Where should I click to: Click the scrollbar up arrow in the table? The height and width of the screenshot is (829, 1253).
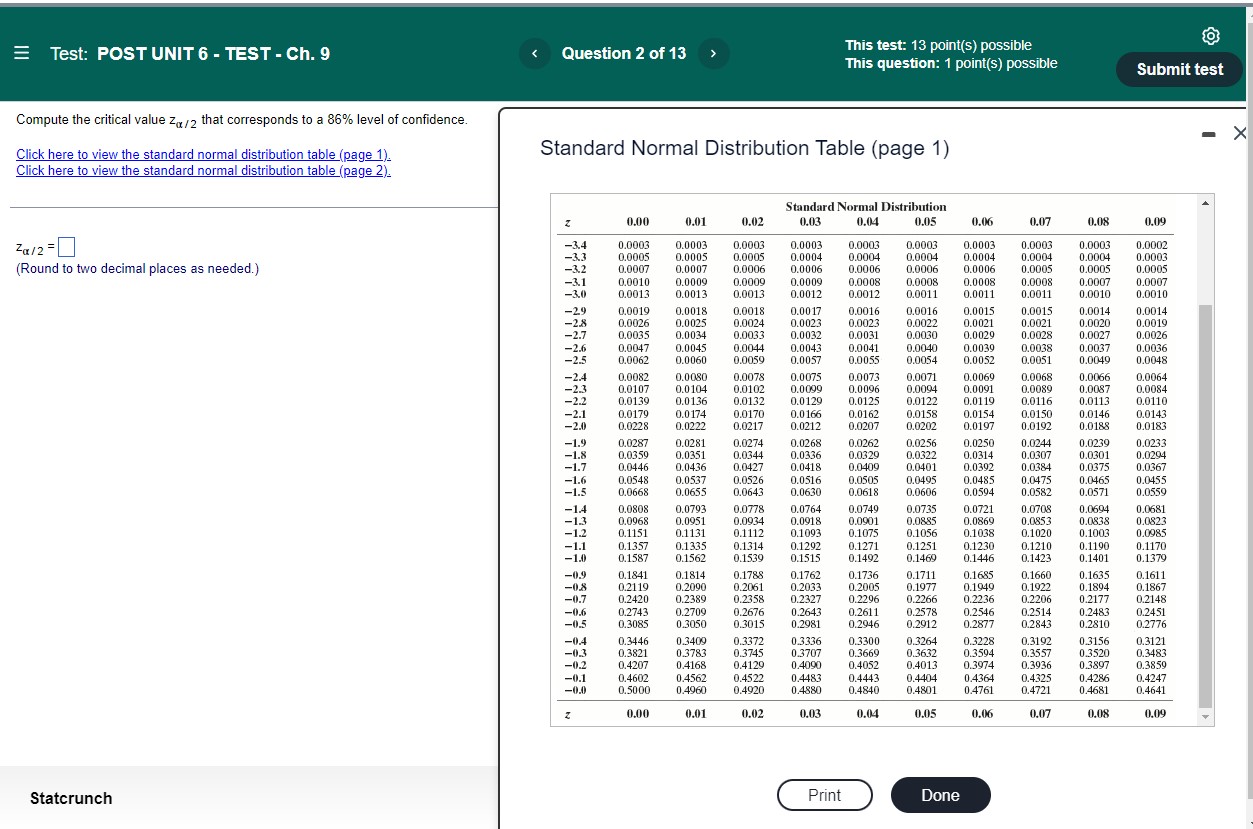(1206, 201)
